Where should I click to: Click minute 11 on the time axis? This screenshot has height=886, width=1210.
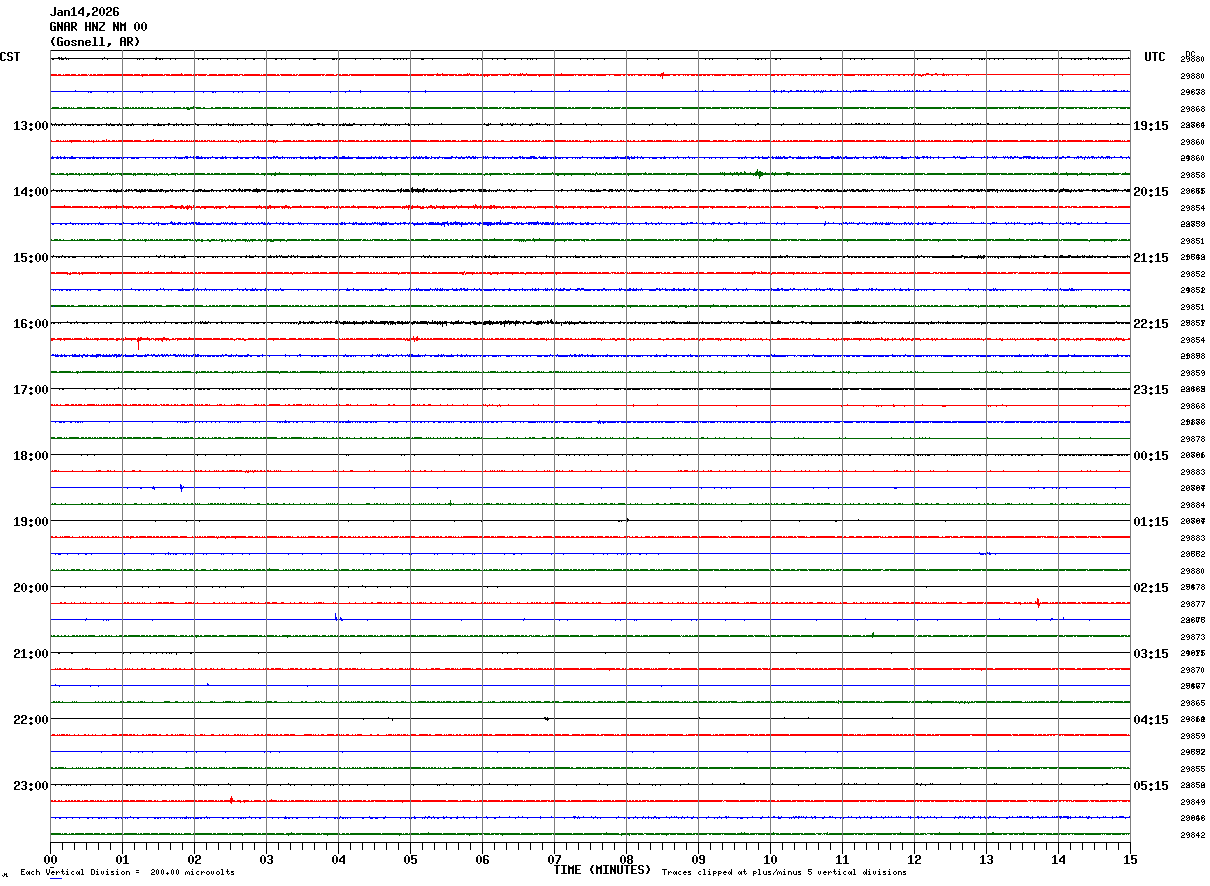[x=842, y=859]
